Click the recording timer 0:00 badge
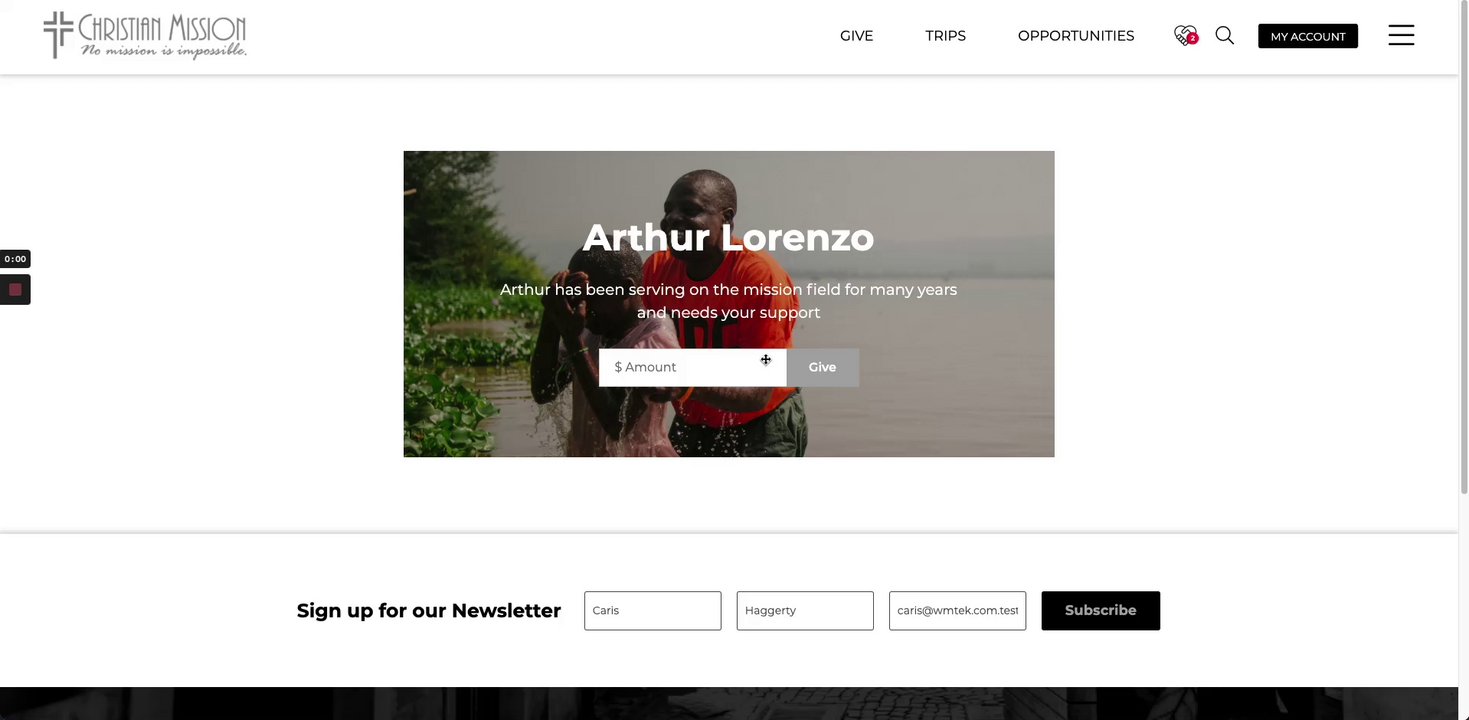Image resolution: width=1469 pixels, height=720 pixels. point(15,259)
